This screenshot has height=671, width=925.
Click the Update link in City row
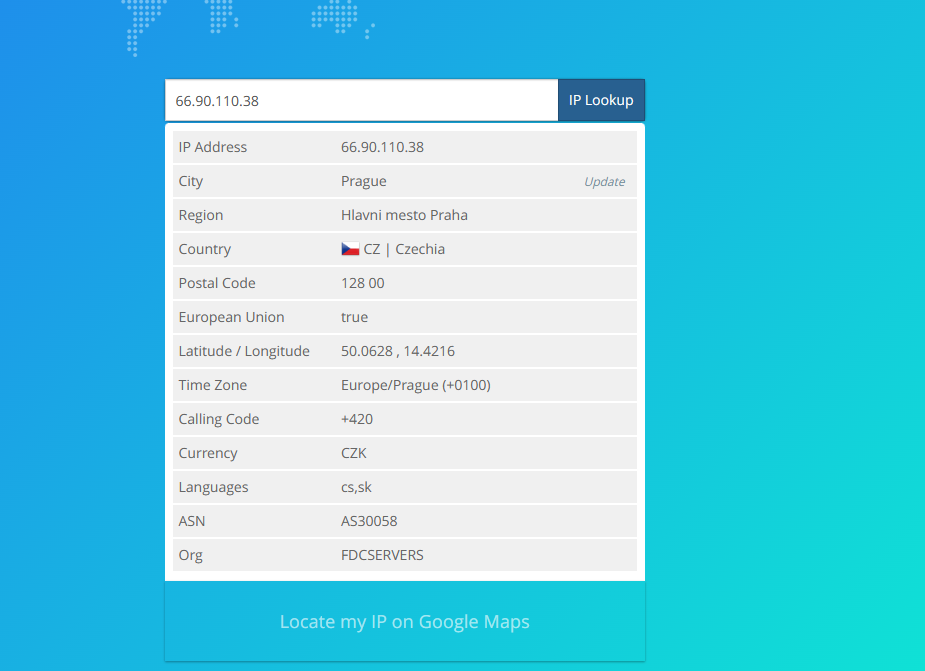(605, 182)
